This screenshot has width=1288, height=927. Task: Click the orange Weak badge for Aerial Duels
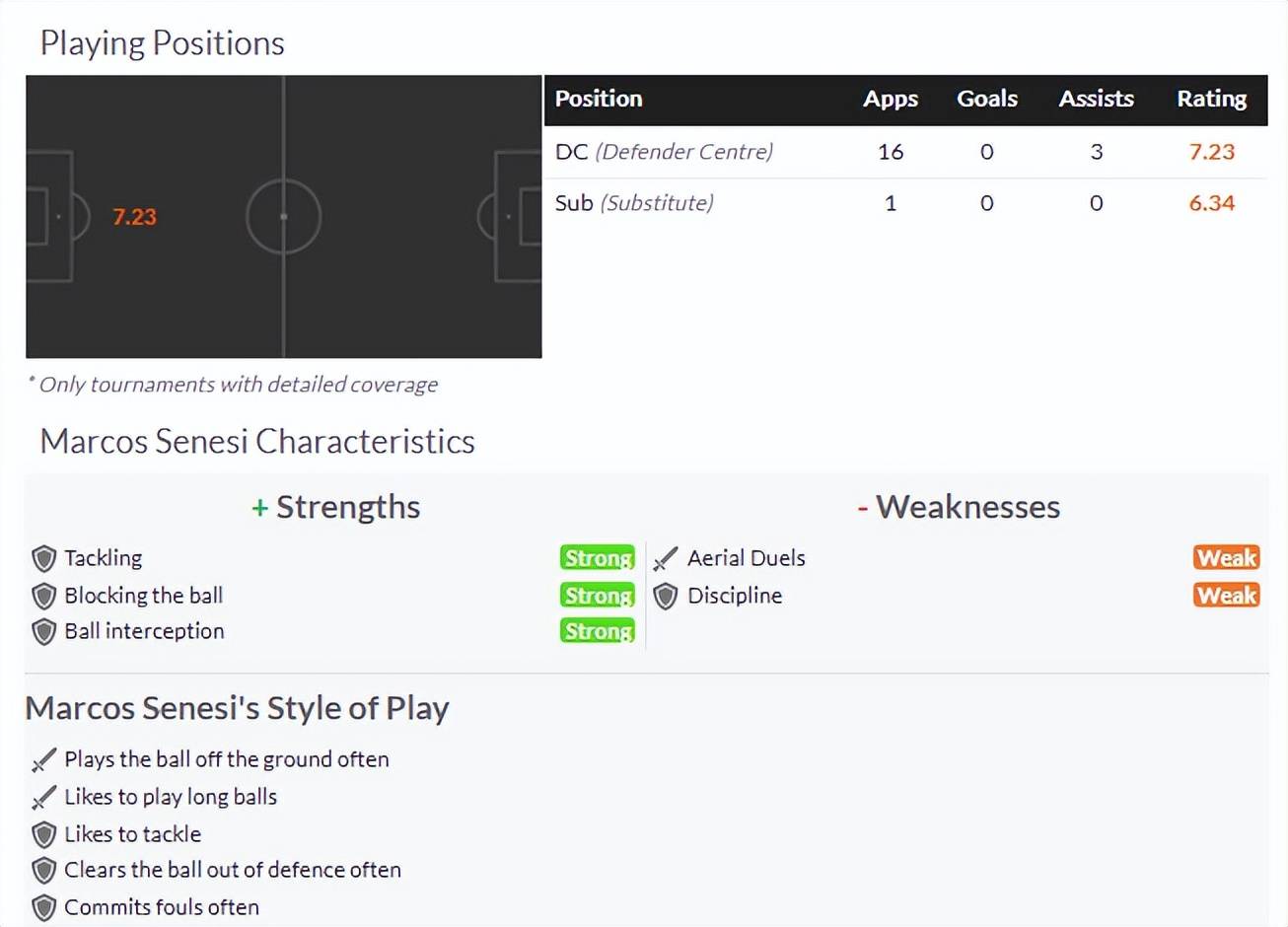1226,558
